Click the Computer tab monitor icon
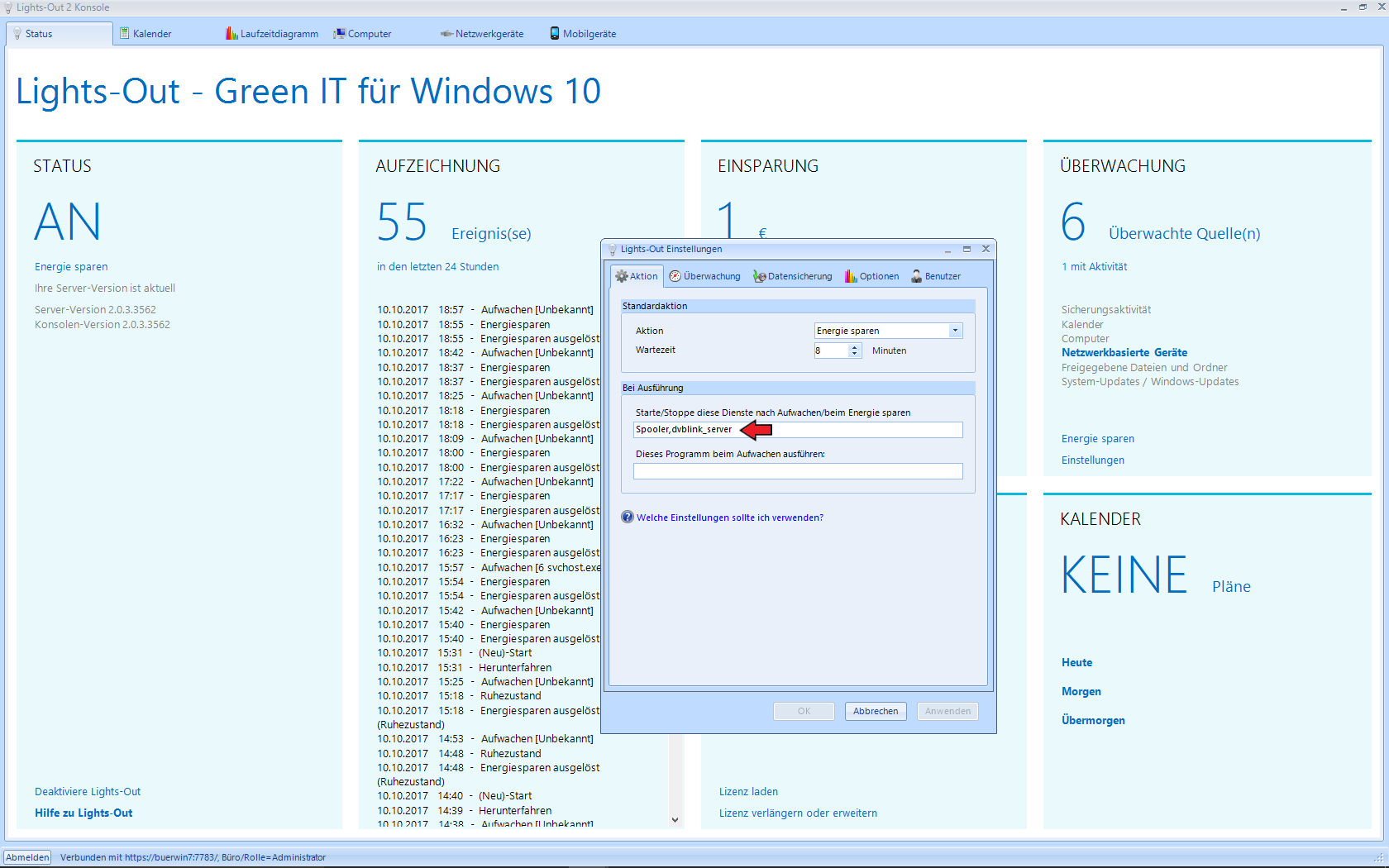The width and height of the screenshot is (1389, 868). pyautogui.click(x=339, y=34)
